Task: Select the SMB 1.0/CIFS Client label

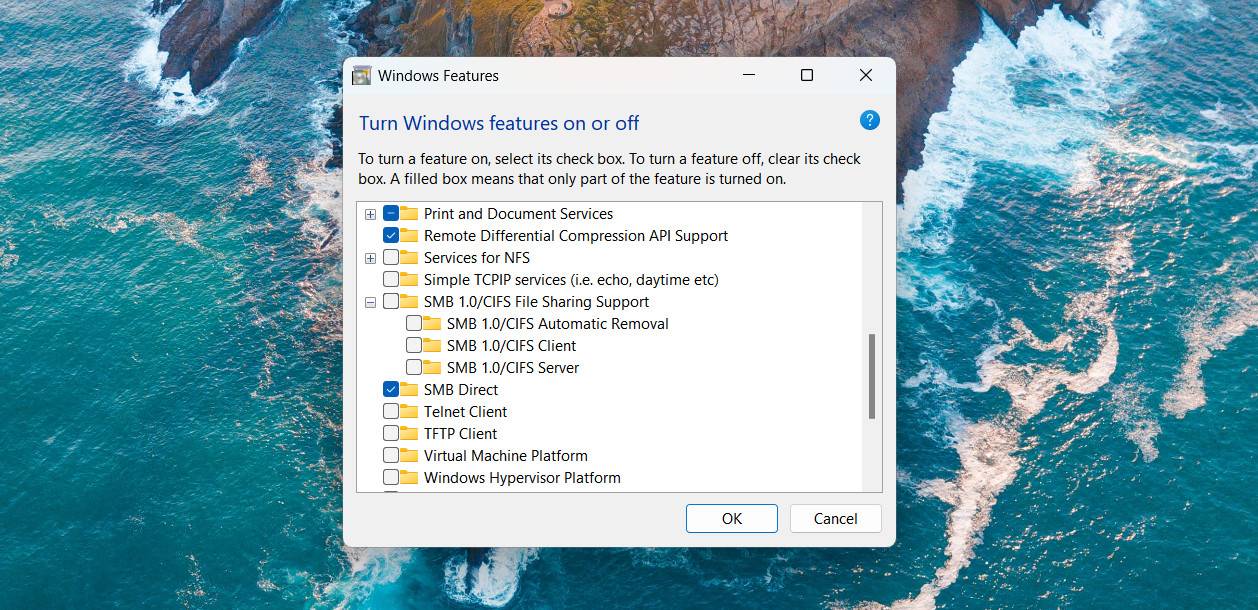Action: click(x=512, y=345)
